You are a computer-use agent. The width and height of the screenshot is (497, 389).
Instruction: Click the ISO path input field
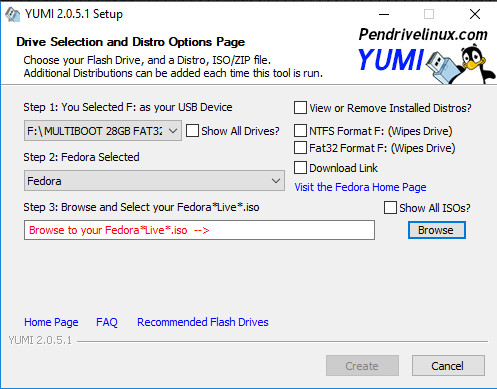pyautogui.click(x=199, y=230)
